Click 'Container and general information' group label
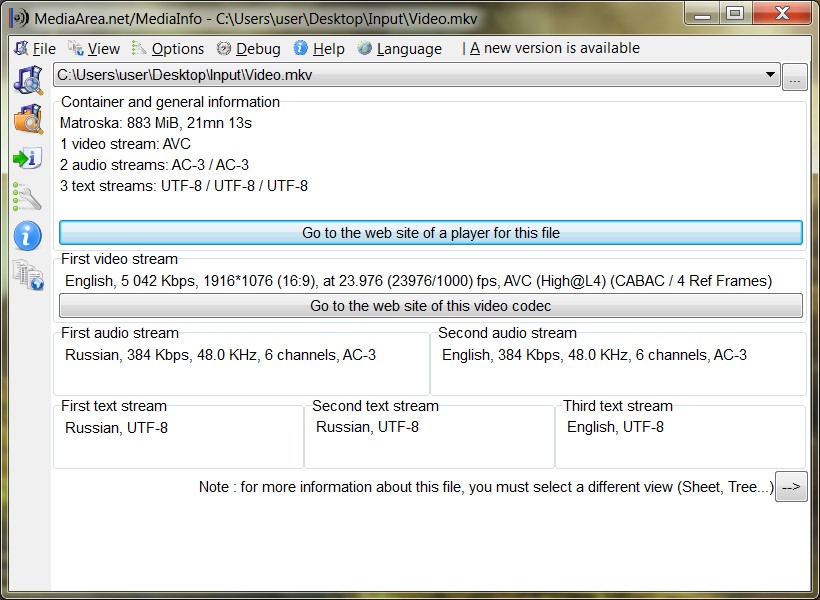Viewport: 820px width, 600px height. coord(170,101)
